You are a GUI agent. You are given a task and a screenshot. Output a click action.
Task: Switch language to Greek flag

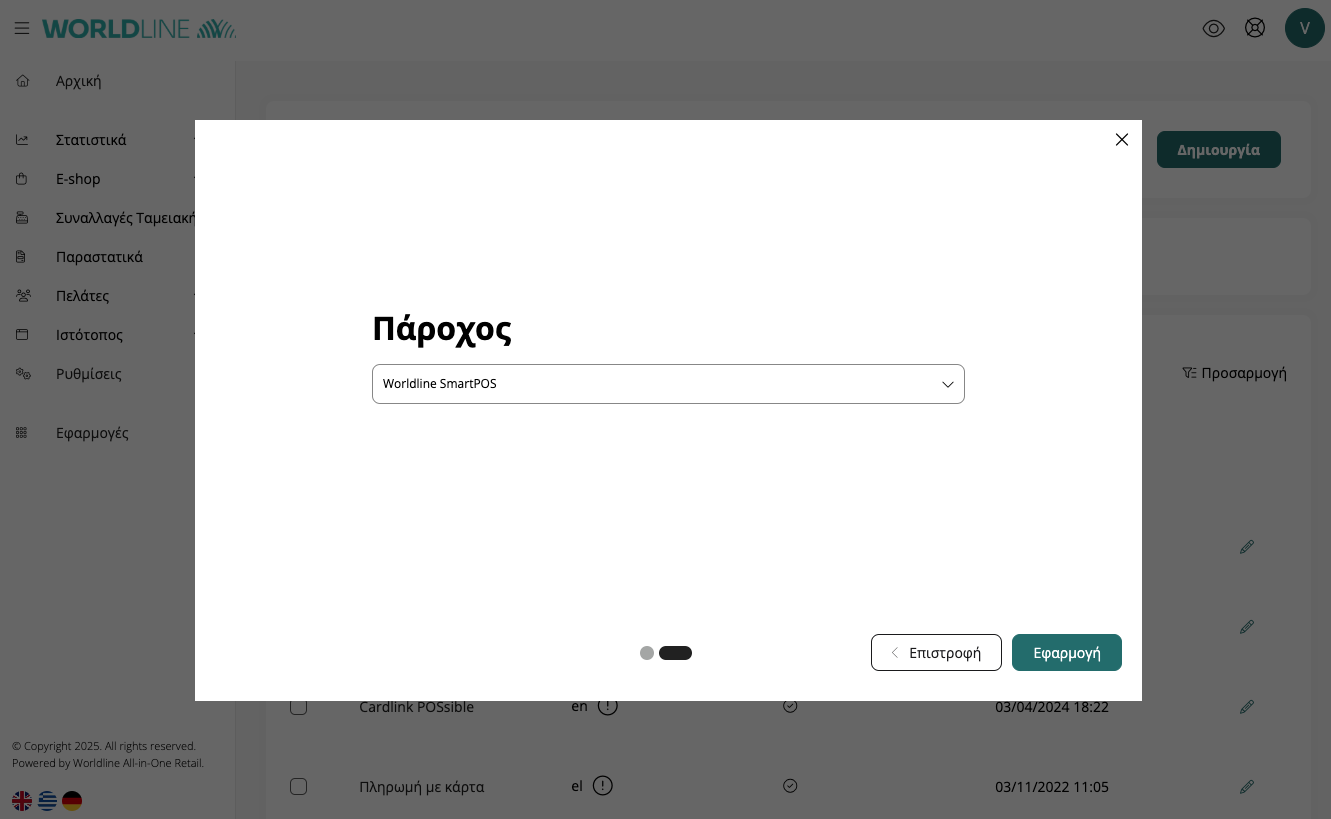point(47,801)
